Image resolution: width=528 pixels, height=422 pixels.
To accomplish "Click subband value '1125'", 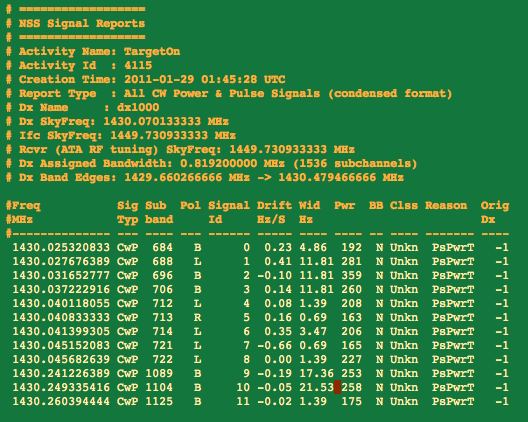I will coord(159,401).
